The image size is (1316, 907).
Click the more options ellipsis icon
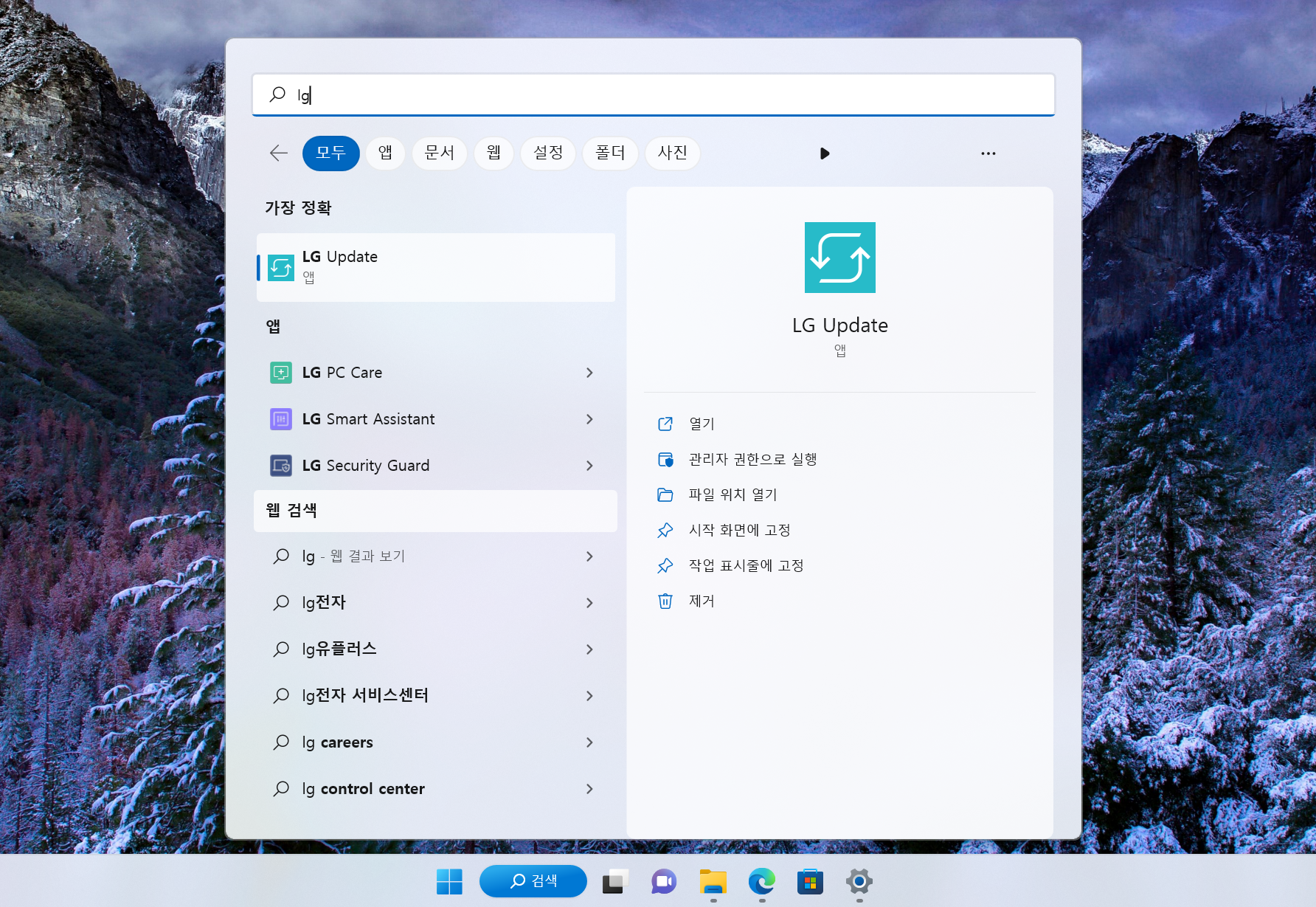tap(988, 154)
